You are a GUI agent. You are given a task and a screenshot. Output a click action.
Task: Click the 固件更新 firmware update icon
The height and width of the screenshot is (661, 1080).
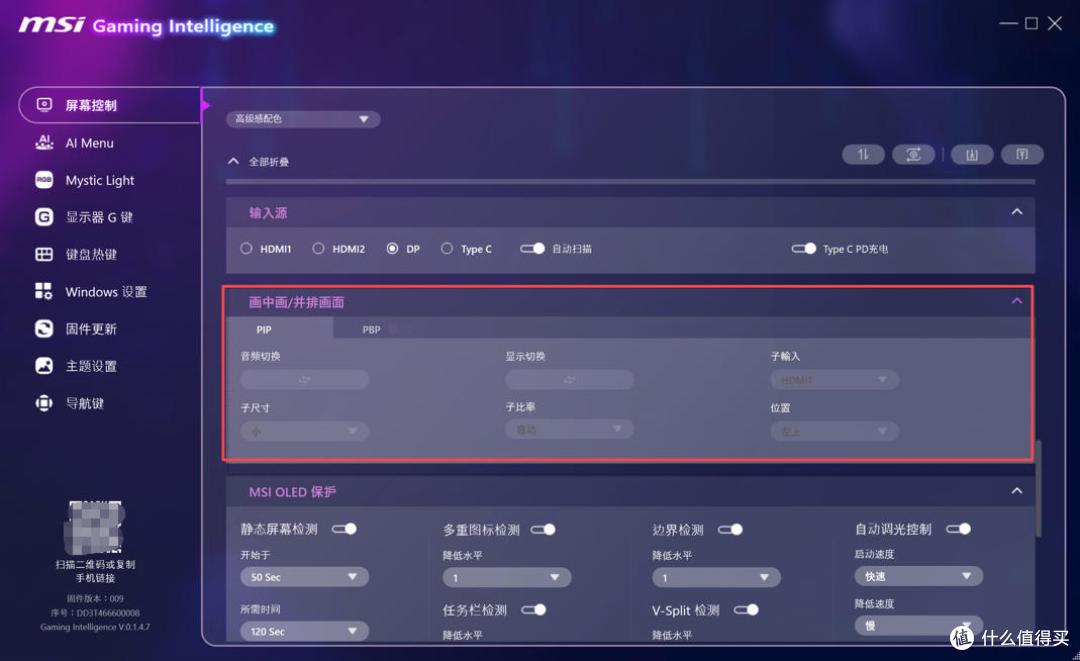(x=44, y=328)
